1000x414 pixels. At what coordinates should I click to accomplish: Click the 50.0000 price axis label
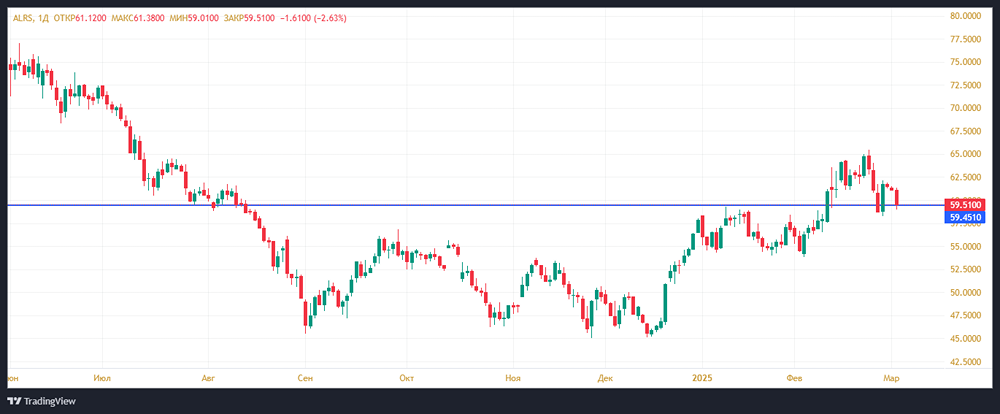pos(965,293)
